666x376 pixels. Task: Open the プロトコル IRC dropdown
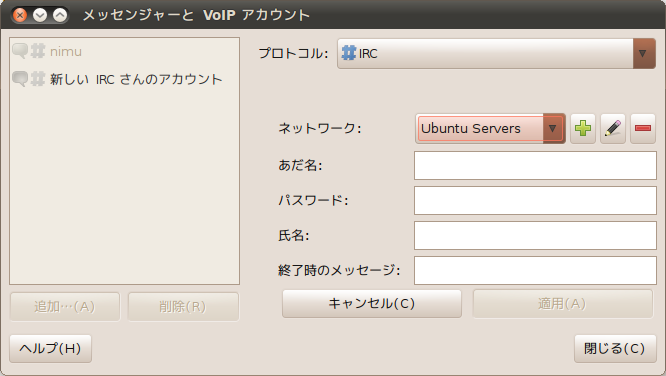497,54
